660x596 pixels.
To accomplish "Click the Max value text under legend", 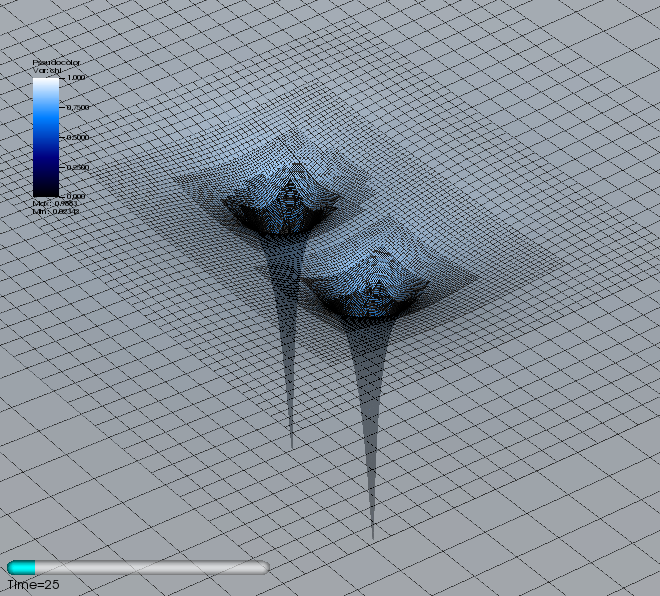I will click(56, 204).
